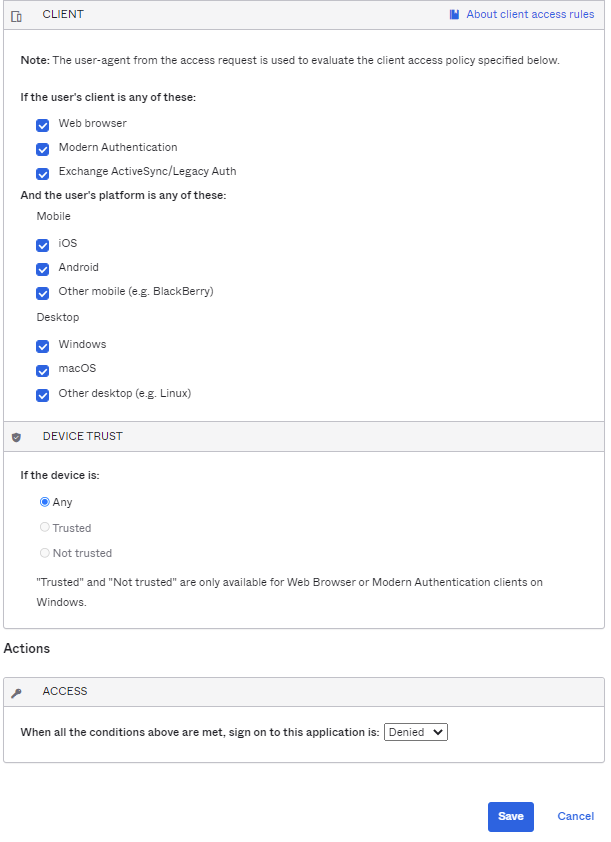Toggle Other desktop (e.g. Linux) checkbox

tap(43, 395)
